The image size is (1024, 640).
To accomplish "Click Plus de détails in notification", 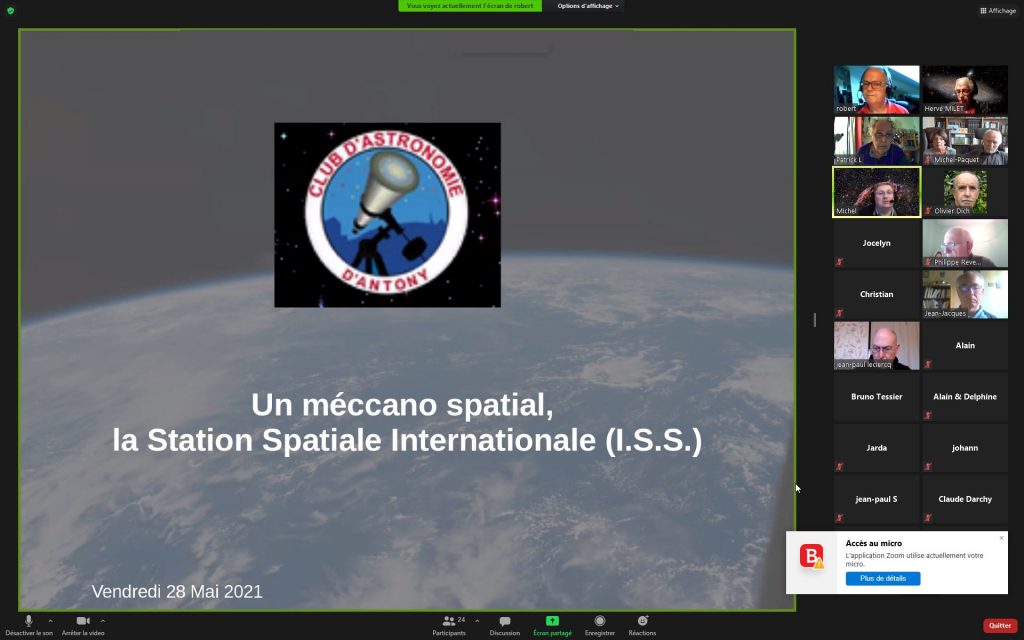I will [883, 579].
